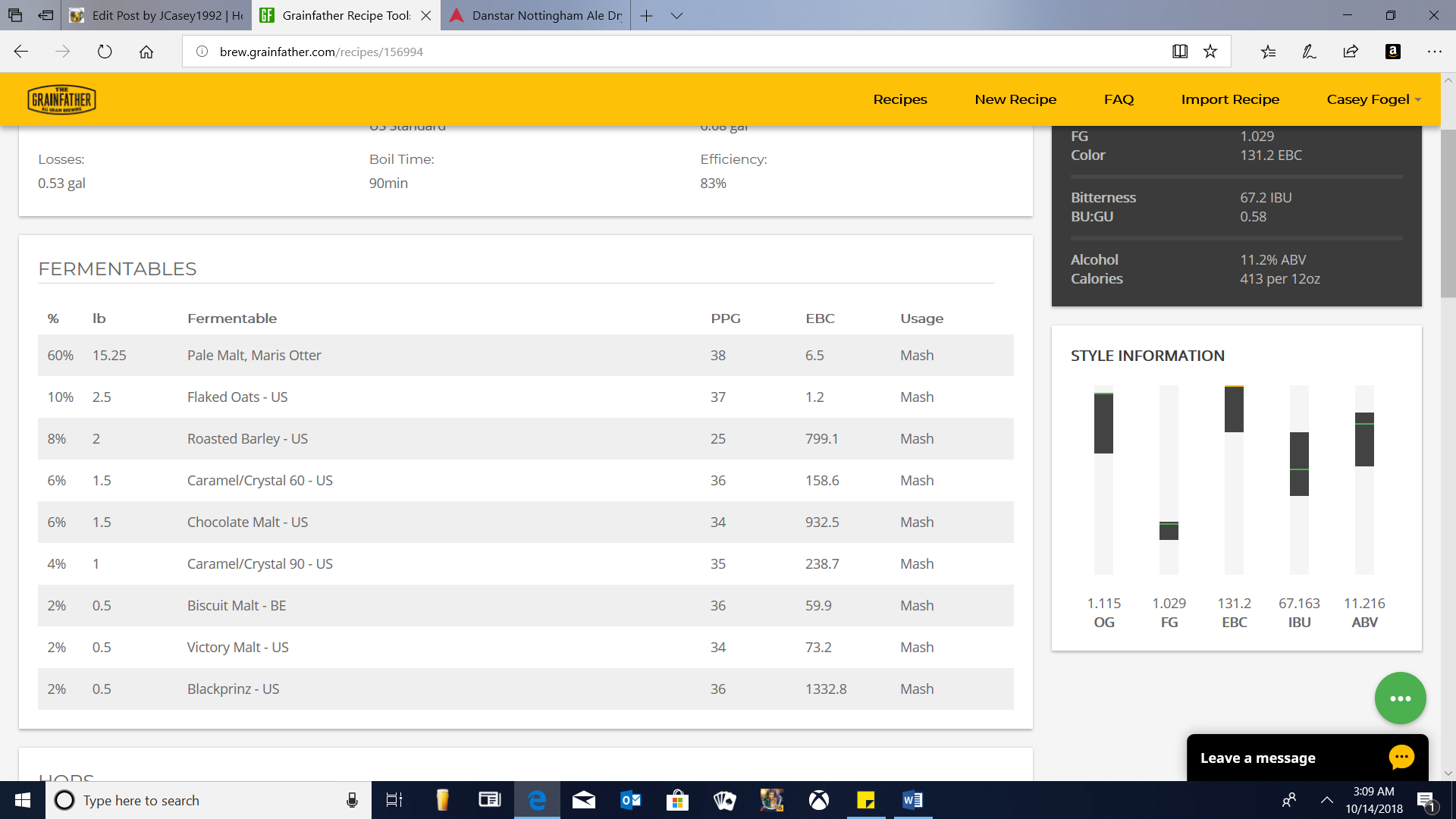Click the Pale Malt, Maris Otter row
Screen dimensions: 1456x819
(x=526, y=355)
